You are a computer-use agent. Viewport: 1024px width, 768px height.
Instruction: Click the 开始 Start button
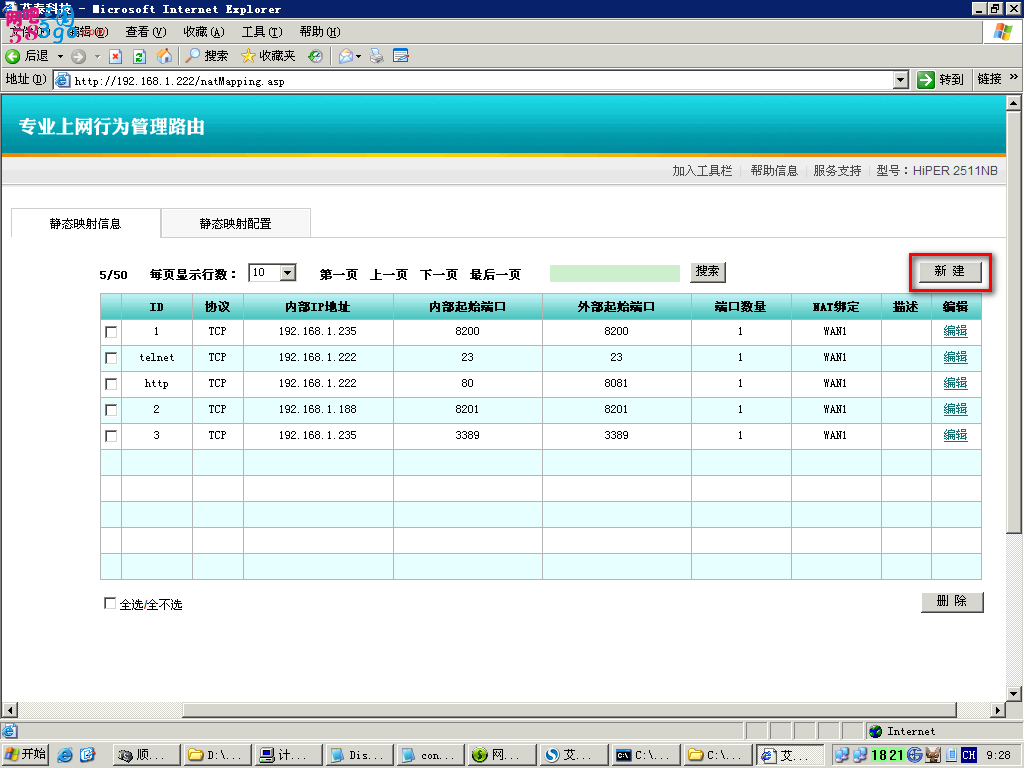point(25,754)
